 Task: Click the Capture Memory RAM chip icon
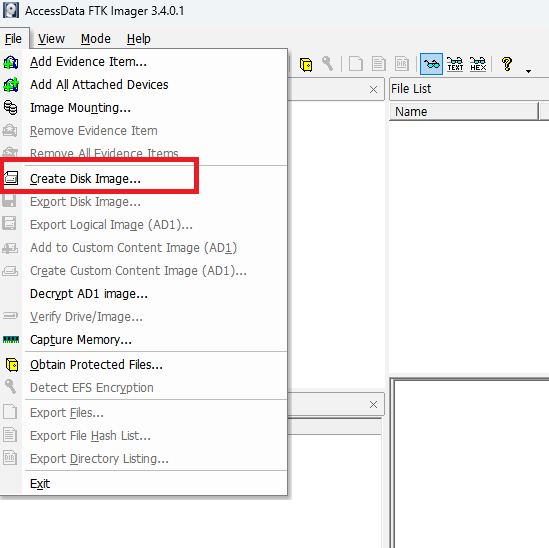tap(11, 339)
